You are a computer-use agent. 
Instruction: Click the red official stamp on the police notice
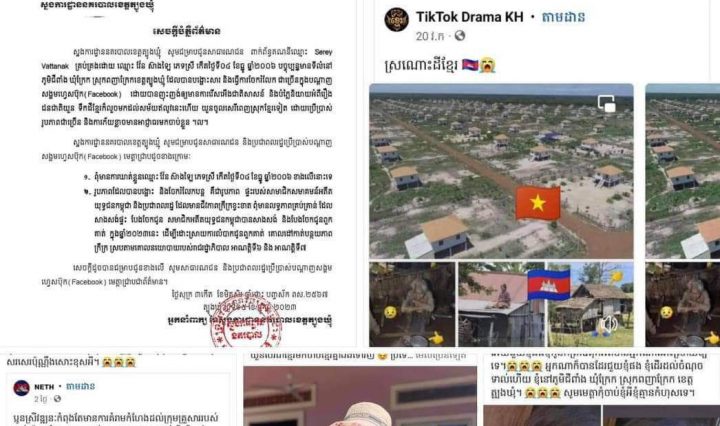click(x=246, y=321)
